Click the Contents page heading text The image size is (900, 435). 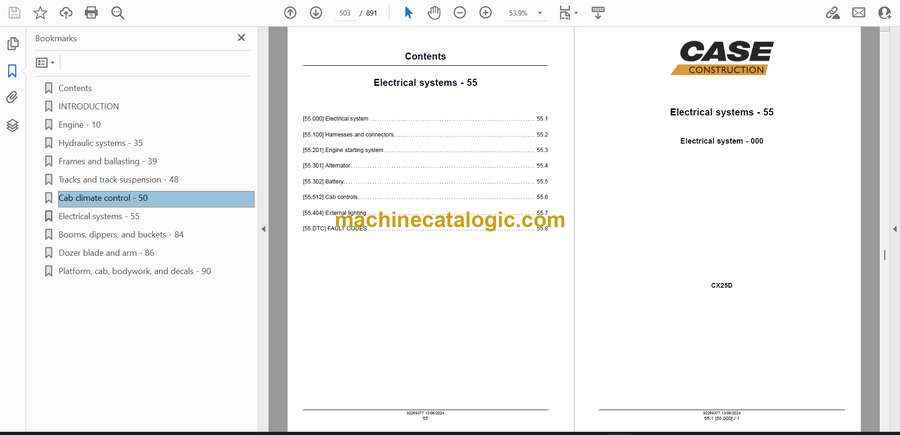tap(425, 56)
